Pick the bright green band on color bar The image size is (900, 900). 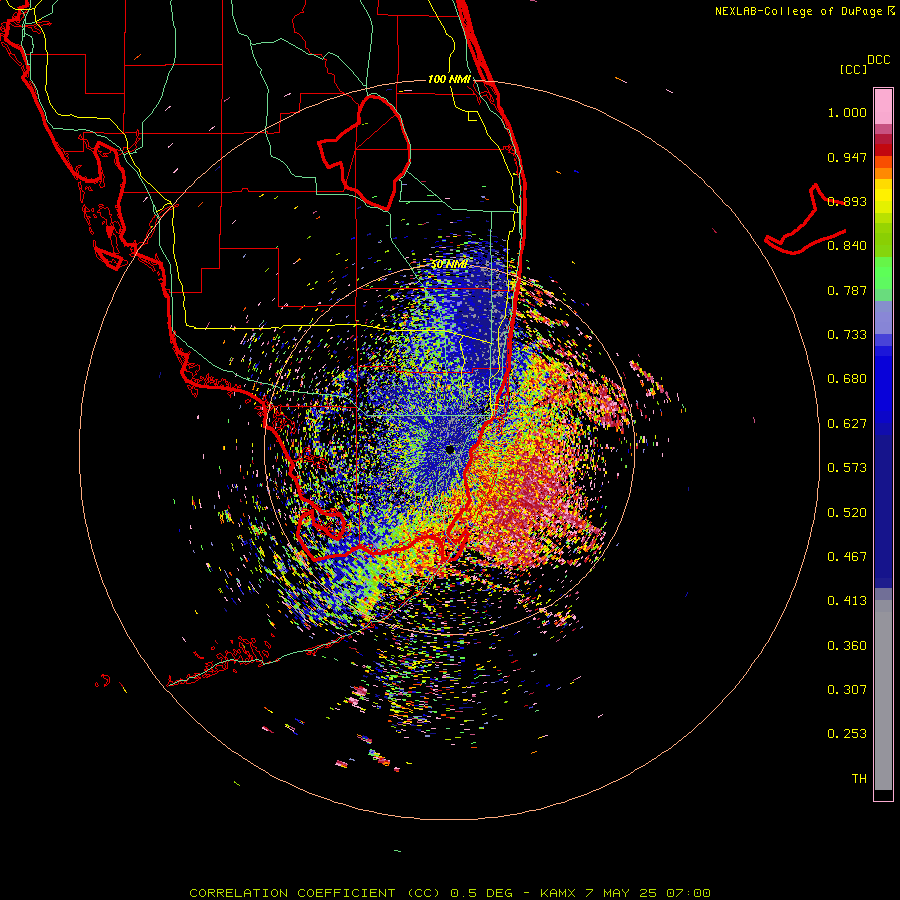click(883, 273)
